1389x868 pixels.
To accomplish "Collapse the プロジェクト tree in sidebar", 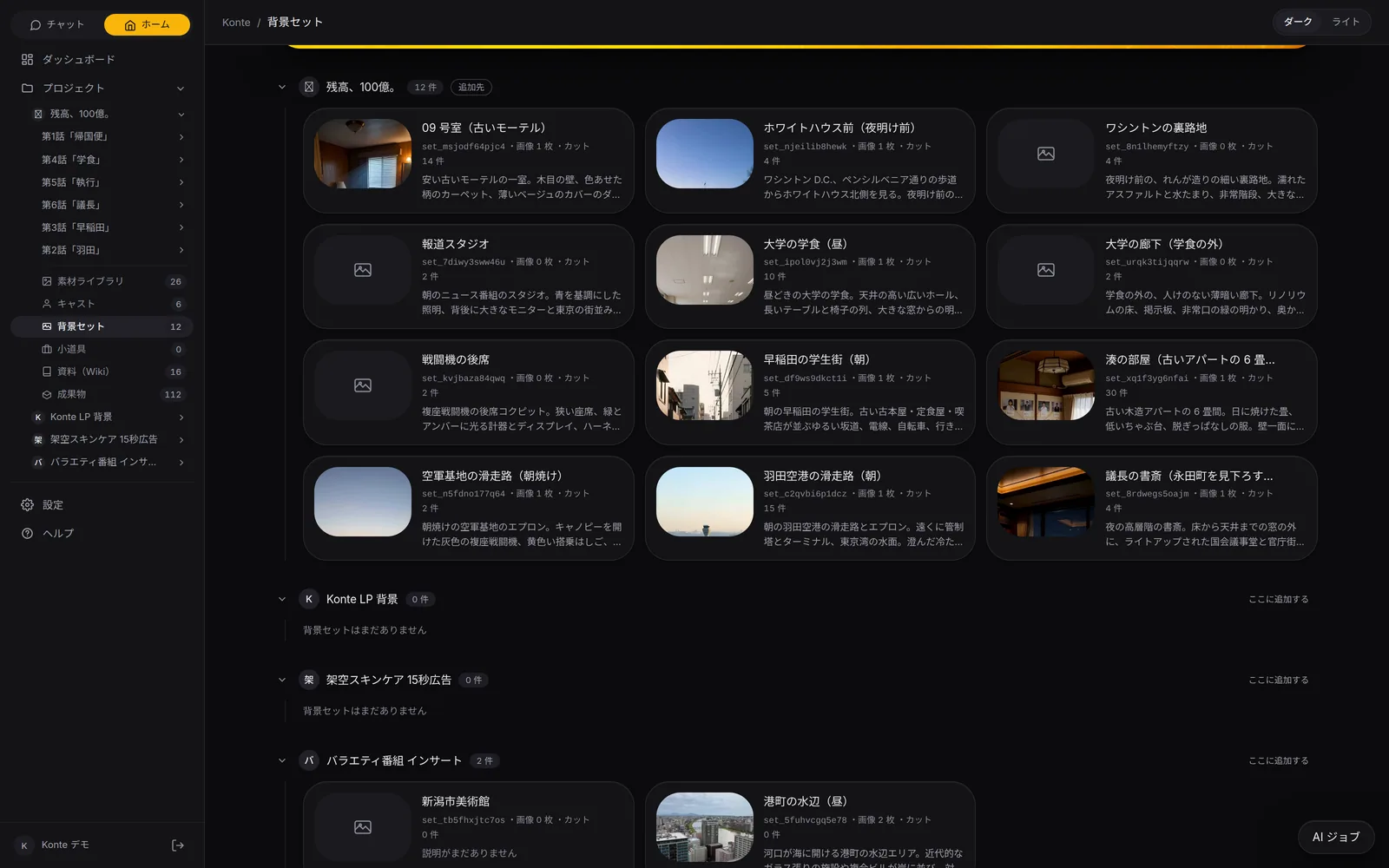I will point(181,89).
